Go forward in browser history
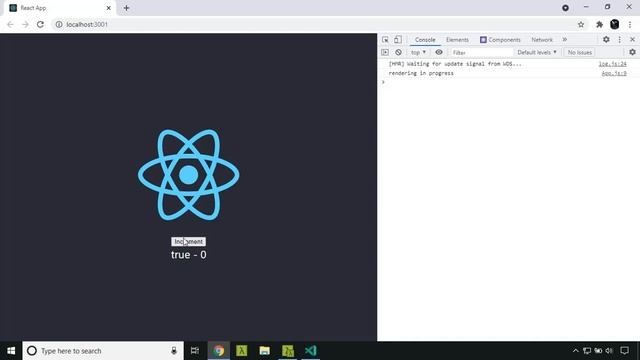This screenshot has width=640, height=360. [25, 24]
